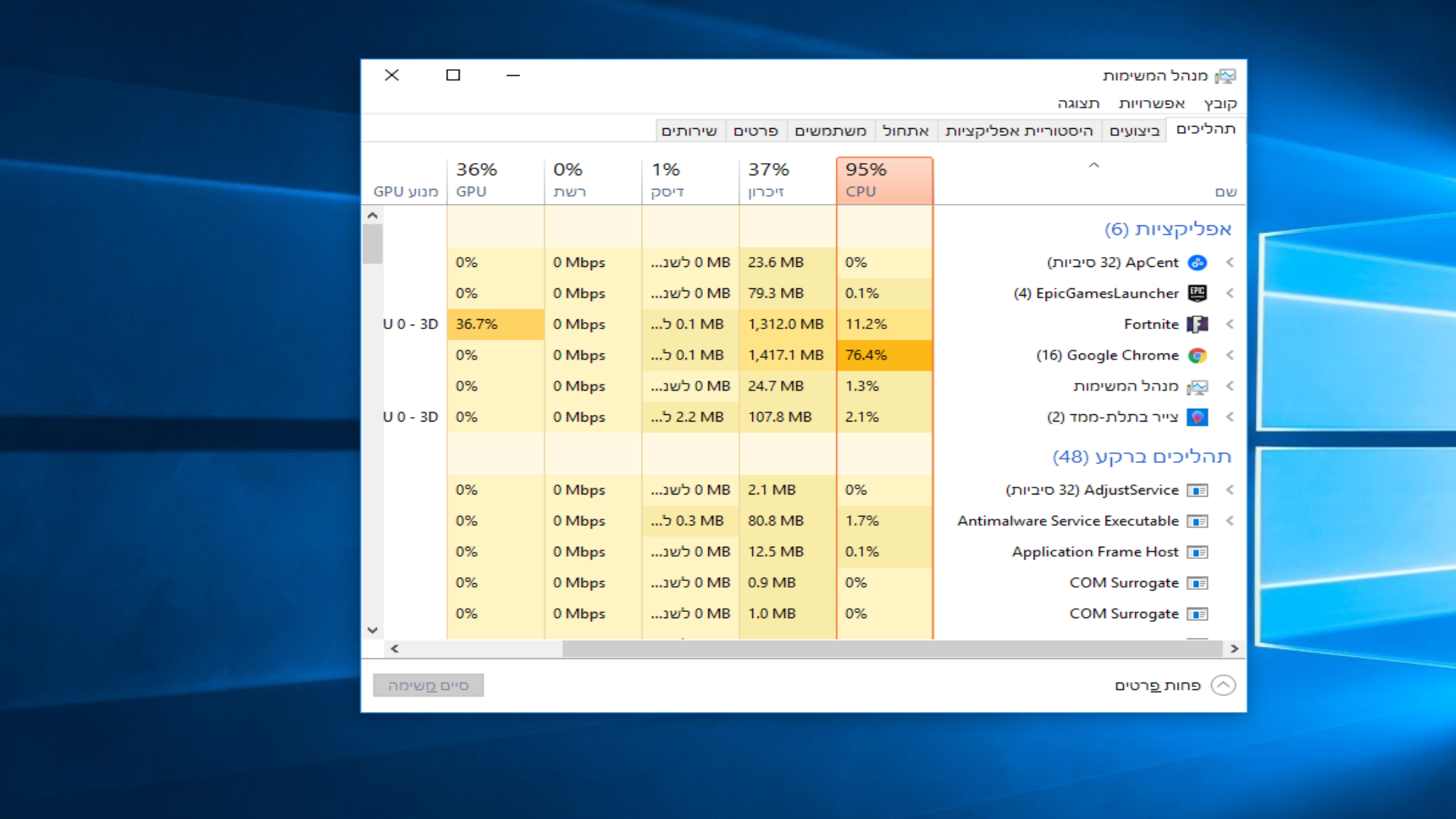Click the ApCent app icon
The height and width of the screenshot is (819, 1456).
click(x=1197, y=262)
